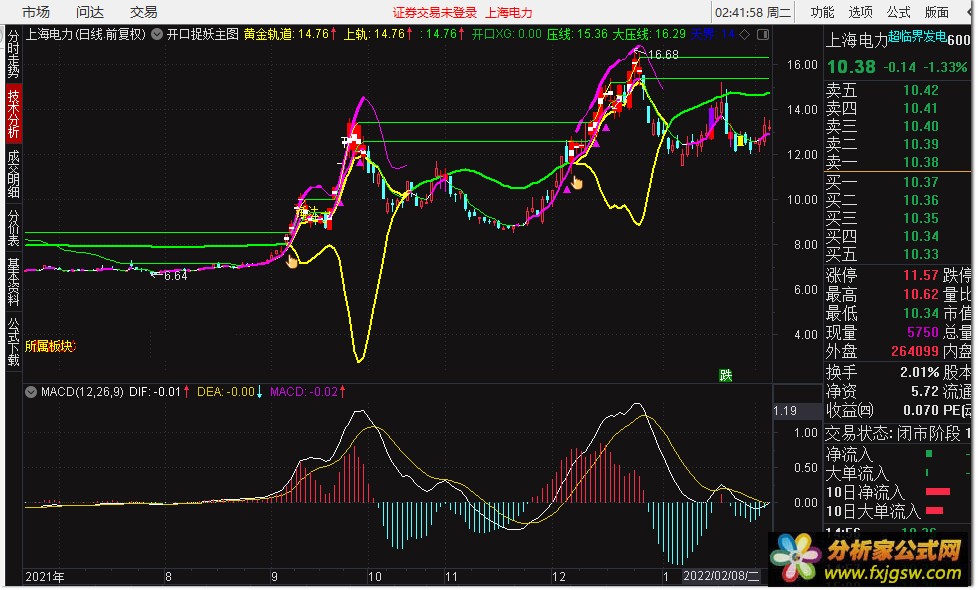The width and height of the screenshot is (978, 590).
Task: Click the 2022/02/08/二 date label
Action: pyautogui.click(x=721, y=576)
